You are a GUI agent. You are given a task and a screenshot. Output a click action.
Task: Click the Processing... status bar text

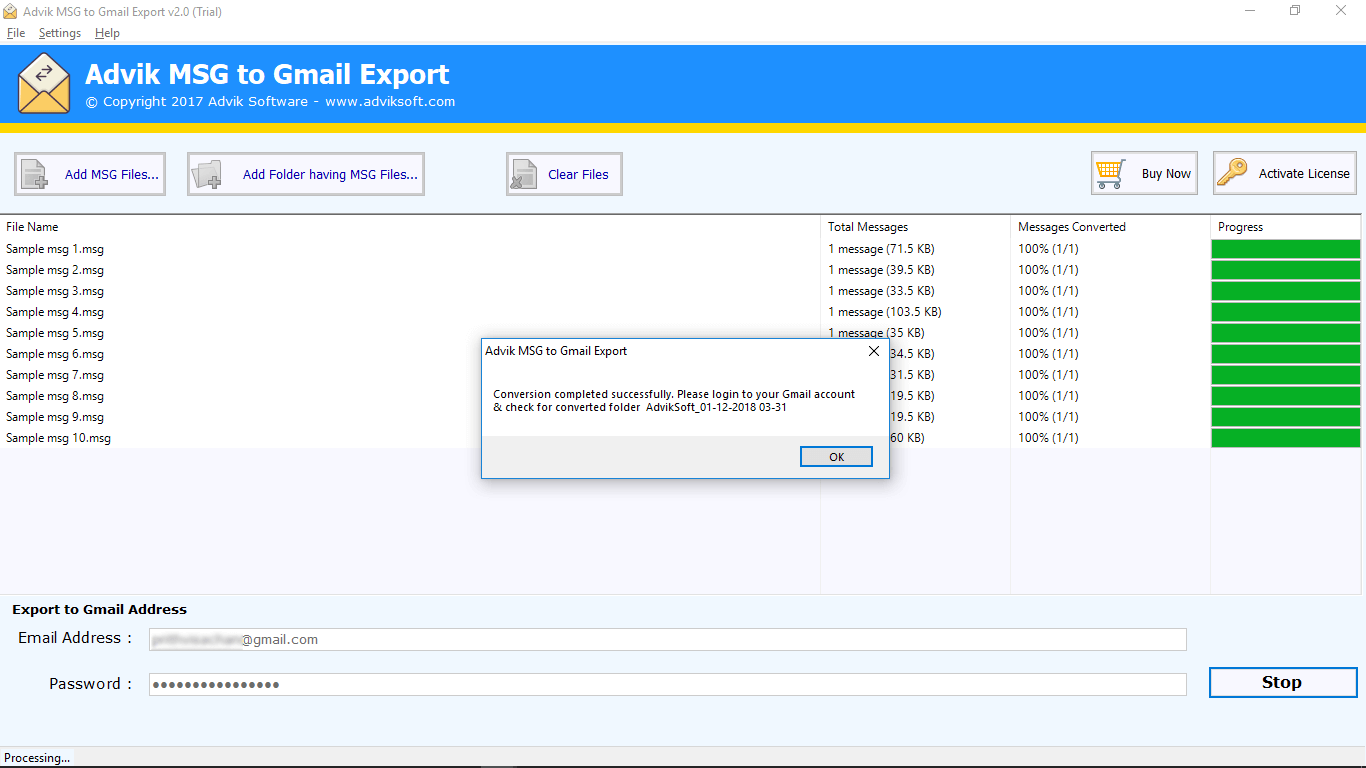tap(37, 758)
